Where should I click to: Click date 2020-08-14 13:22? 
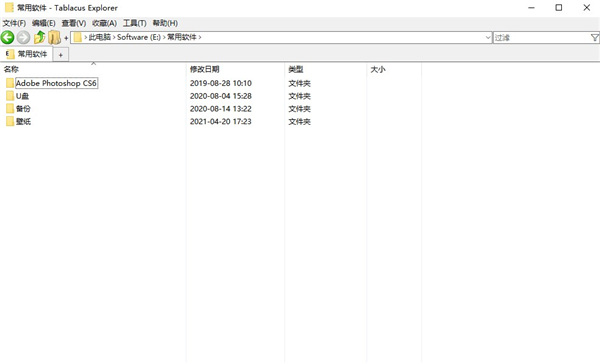pos(221,109)
